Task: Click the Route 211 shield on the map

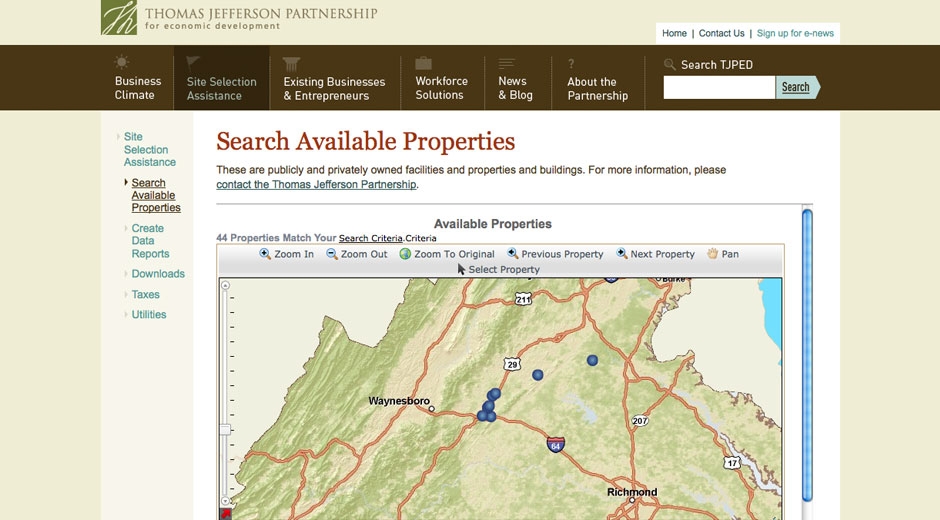Action: pos(523,299)
